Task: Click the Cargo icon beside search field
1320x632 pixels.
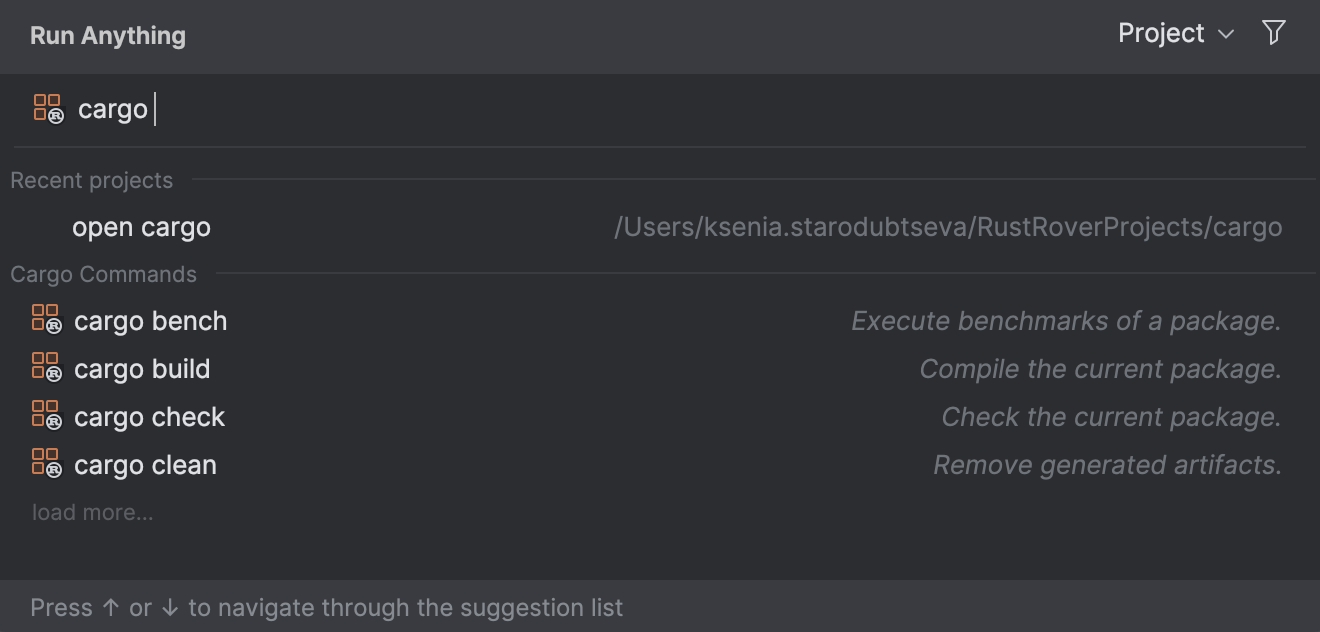Action: pyautogui.click(x=48, y=109)
